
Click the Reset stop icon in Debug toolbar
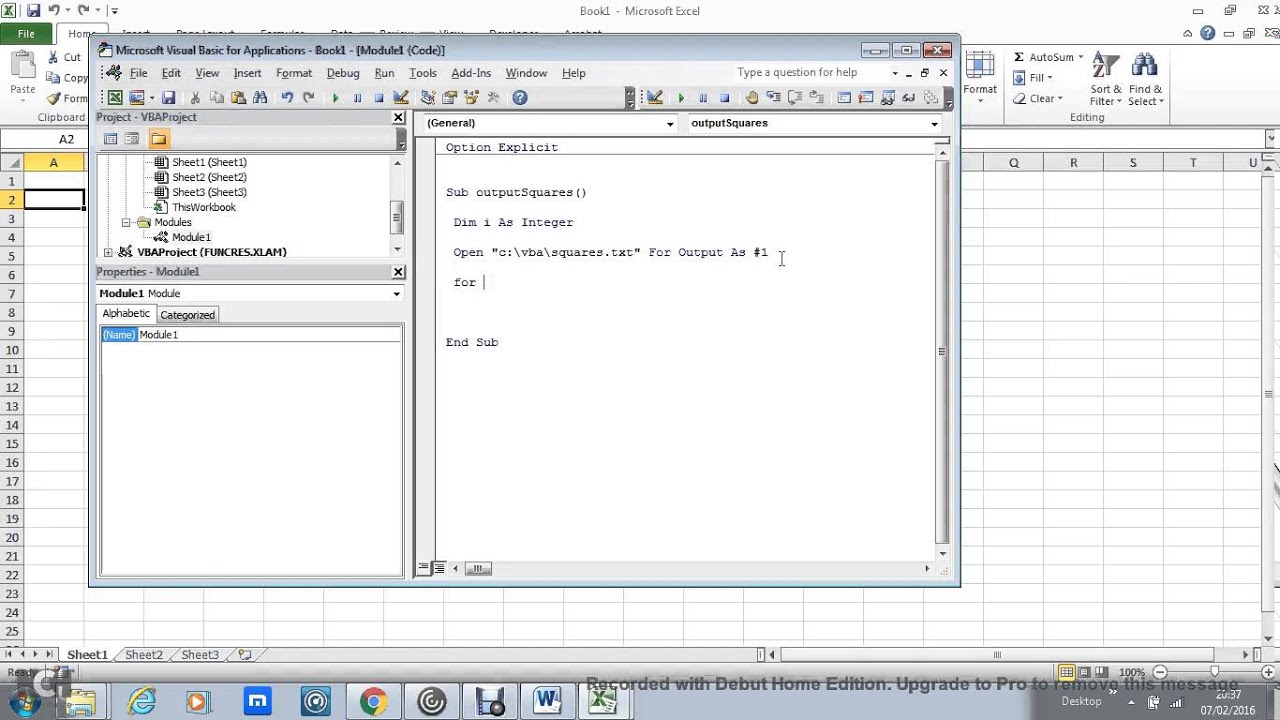pyautogui.click(x=725, y=98)
